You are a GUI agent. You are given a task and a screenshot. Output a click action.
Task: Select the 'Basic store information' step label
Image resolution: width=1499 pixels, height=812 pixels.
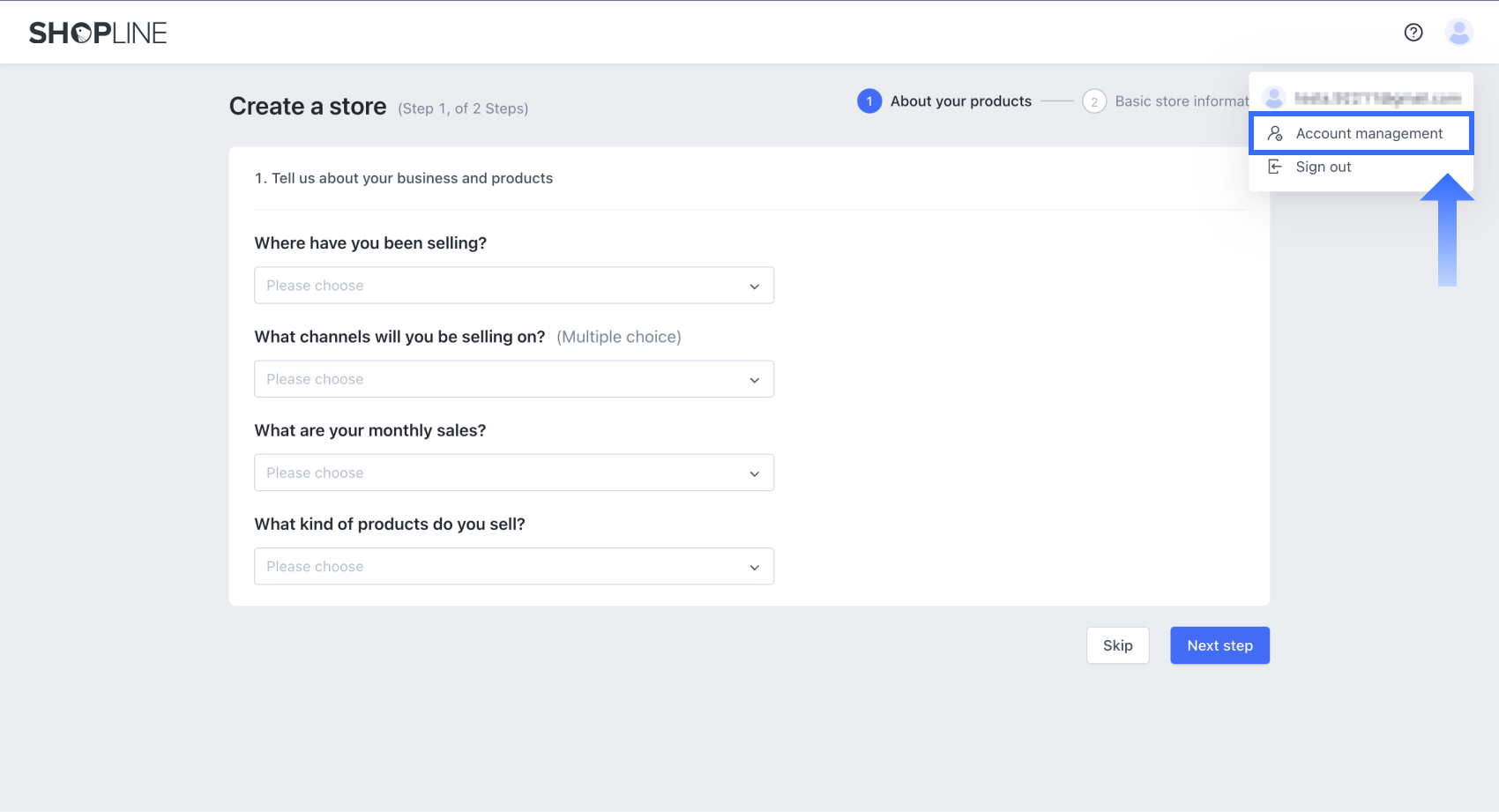pyautogui.click(x=1181, y=101)
